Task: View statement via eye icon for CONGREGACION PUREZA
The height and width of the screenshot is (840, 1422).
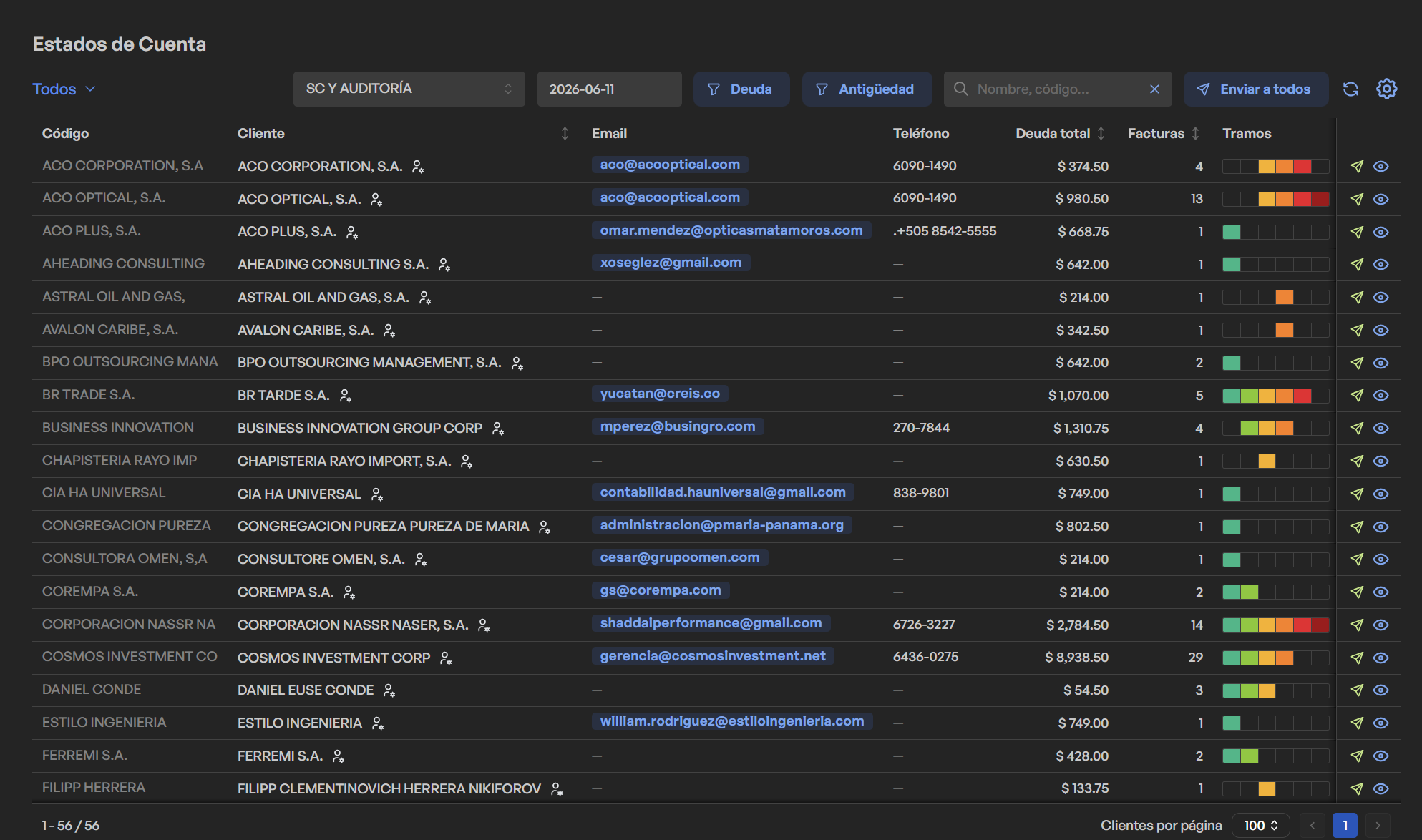Action: pyautogui.click(x=1381, y=527)
